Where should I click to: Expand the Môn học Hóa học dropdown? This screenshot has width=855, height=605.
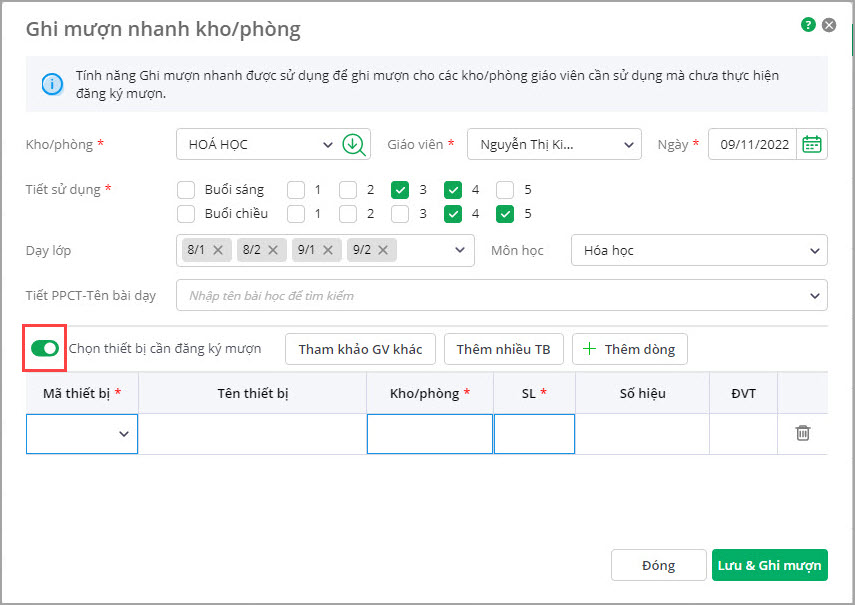point(698,250)
